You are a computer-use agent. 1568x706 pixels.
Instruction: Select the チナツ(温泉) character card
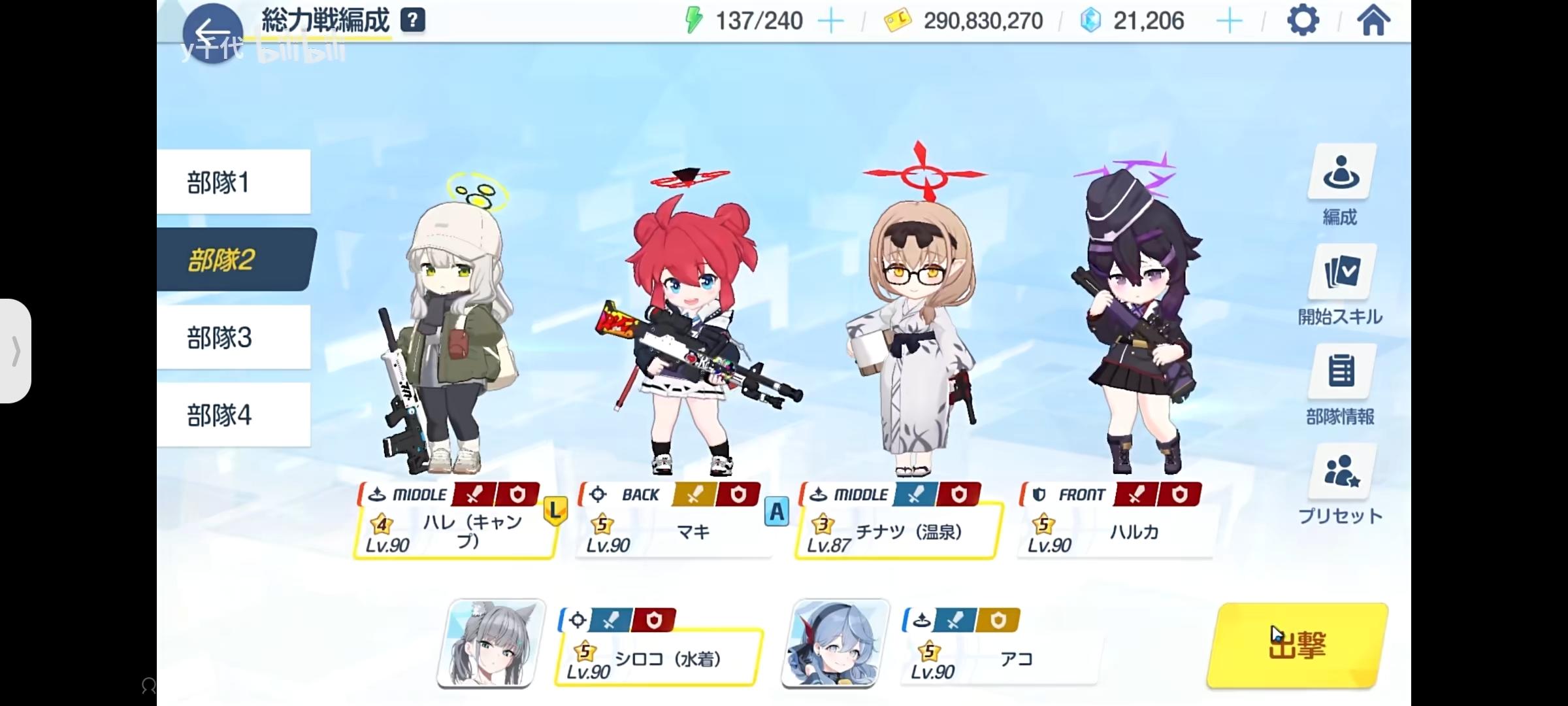tap(896, 531)
